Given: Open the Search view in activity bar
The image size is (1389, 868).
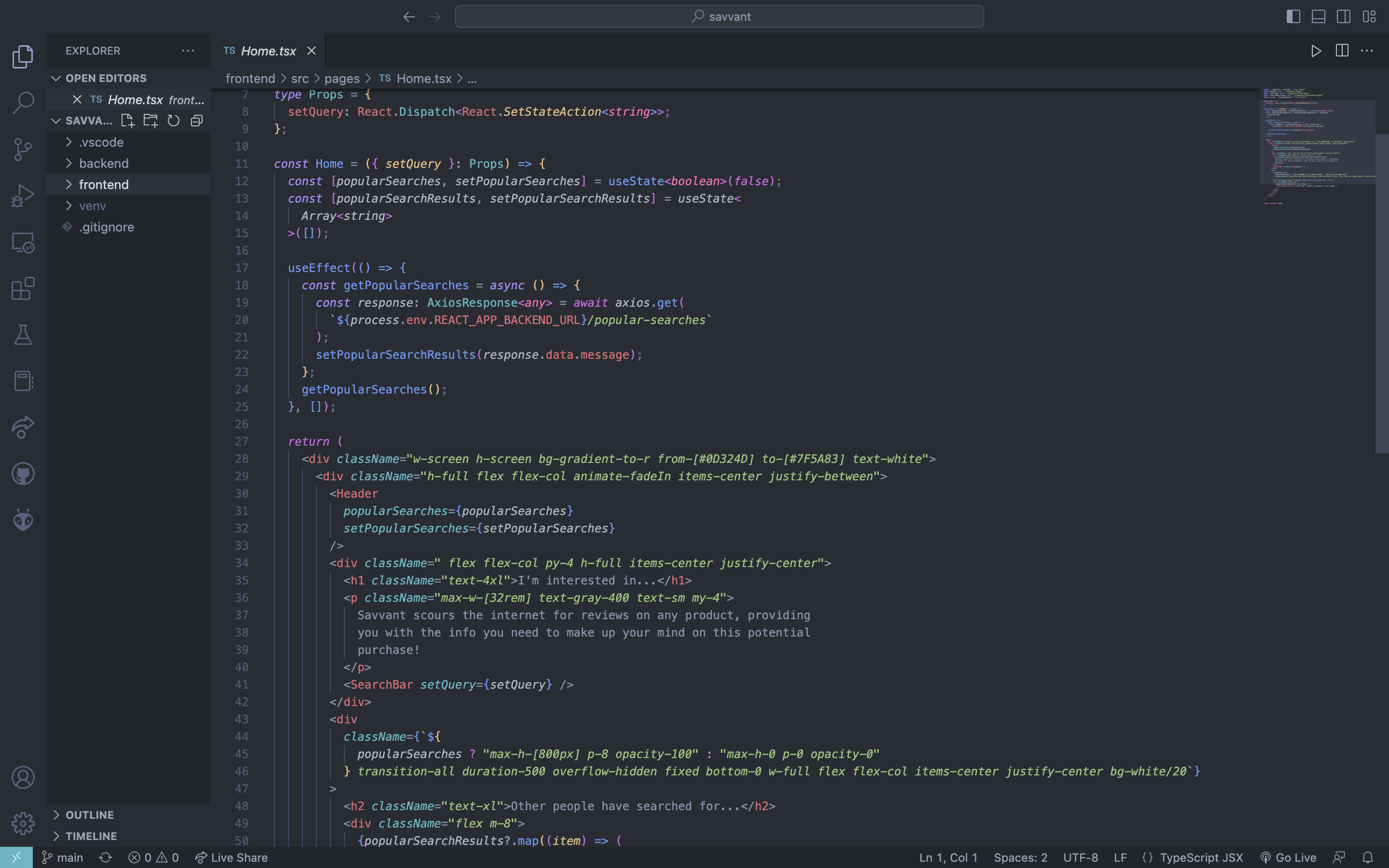Looking at the screenshot, I should pyautogui.click(x=23, y=103).
